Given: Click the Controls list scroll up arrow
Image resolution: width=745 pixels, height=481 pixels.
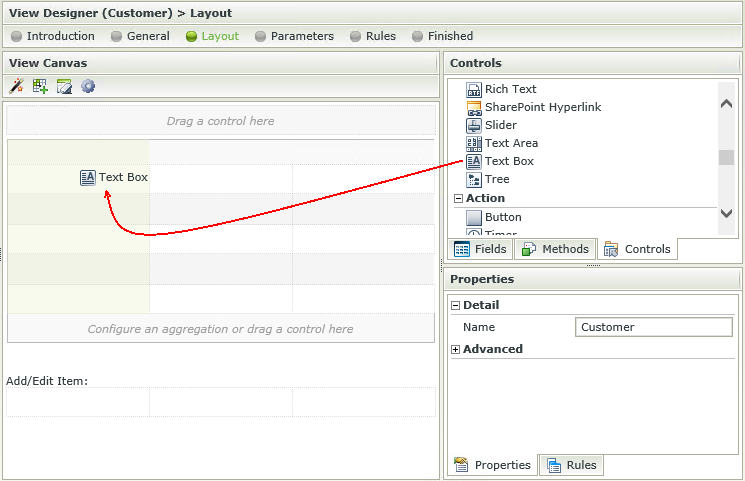Looking at the screenshot, I should tap(726, 104).
